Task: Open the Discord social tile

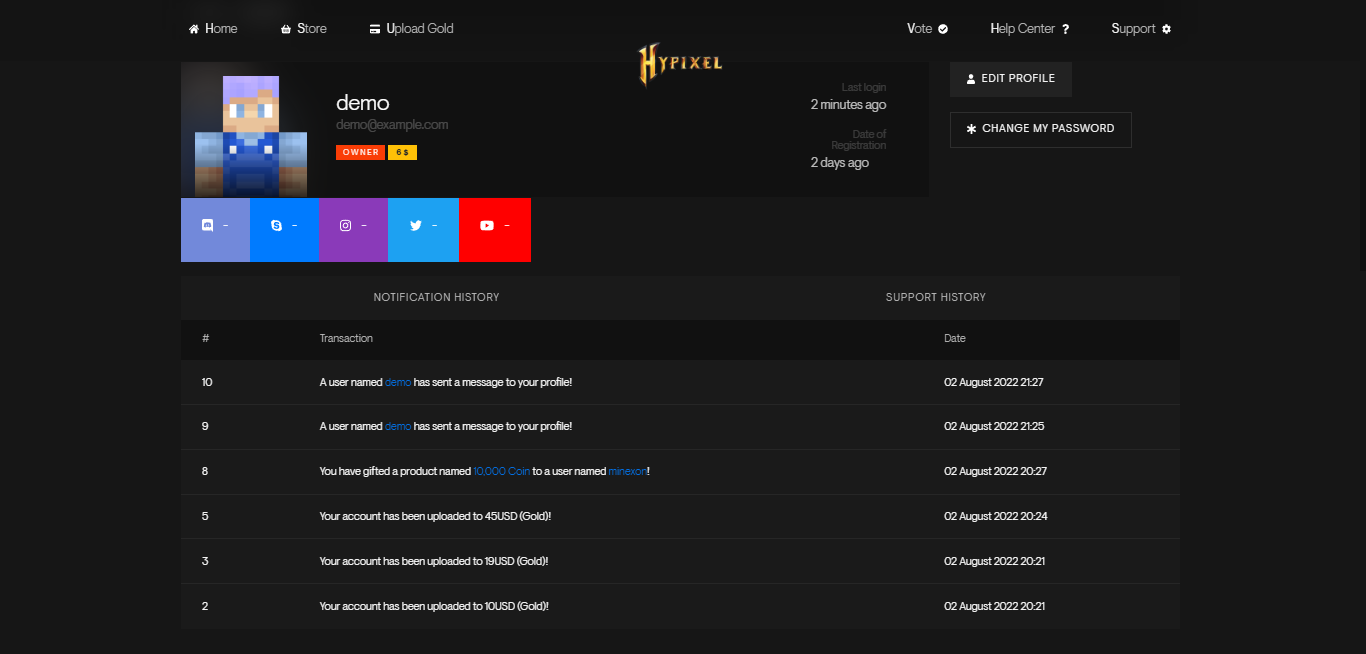Action: click(x=215, y=230)
